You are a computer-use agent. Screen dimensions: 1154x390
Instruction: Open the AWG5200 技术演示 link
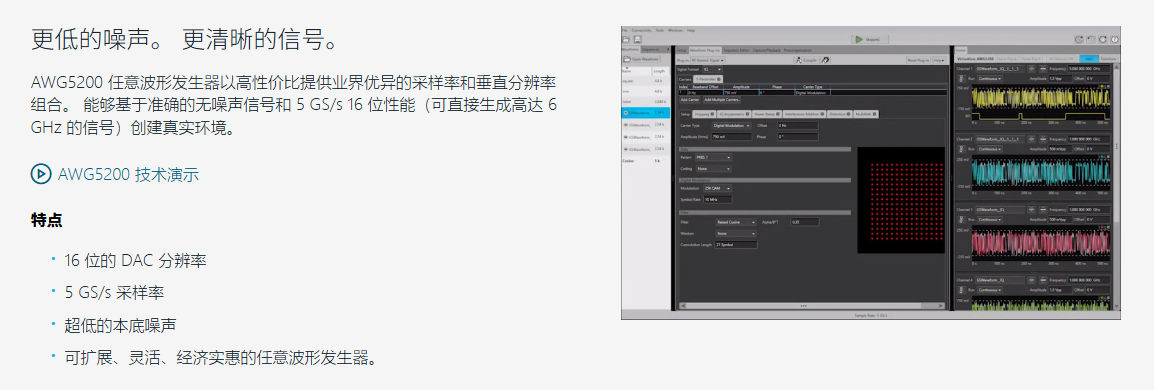tap(128, 174)
